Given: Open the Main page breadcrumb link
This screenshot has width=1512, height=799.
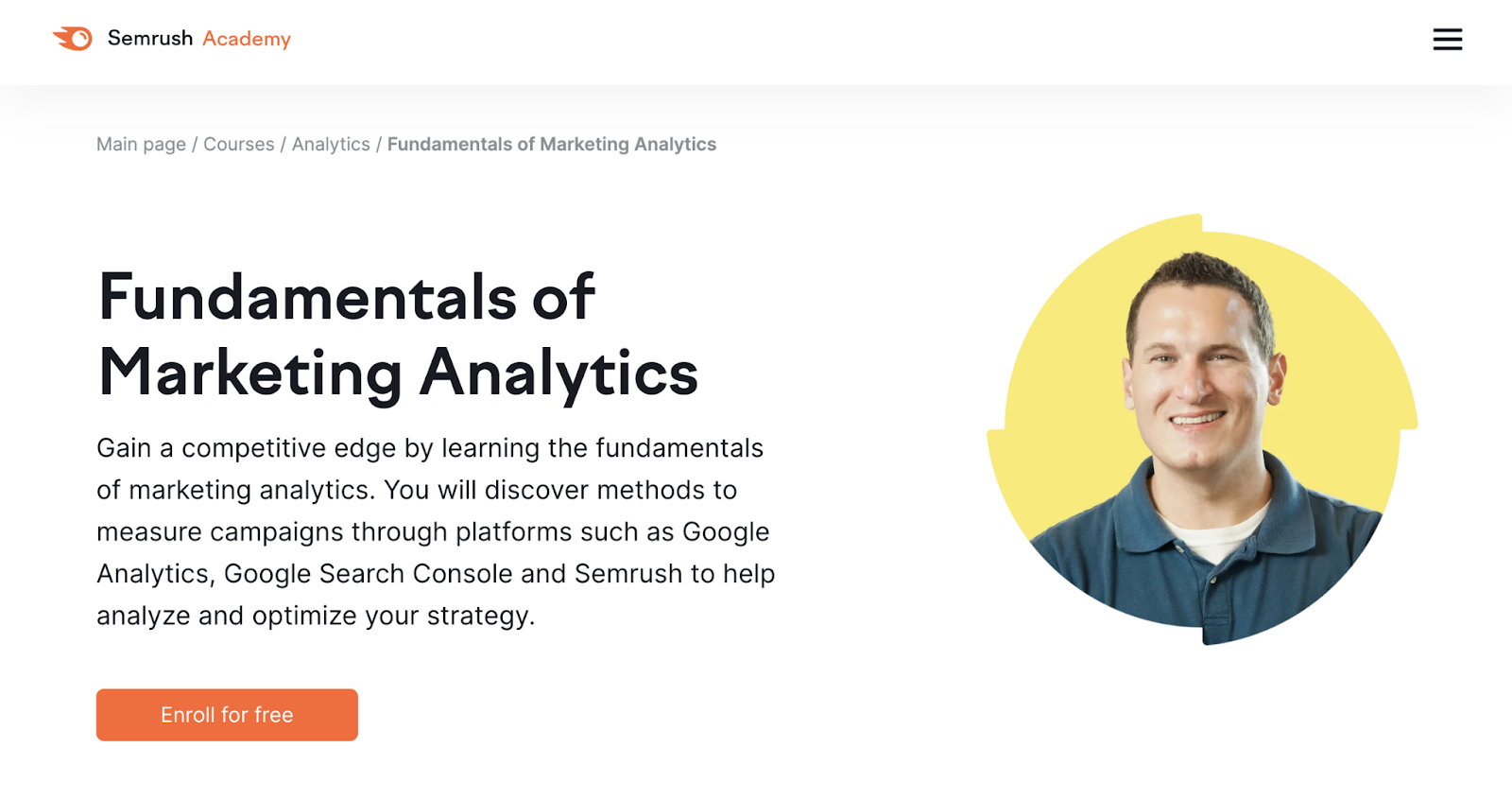Looking at the screenshot, I should tap(140, 144).
